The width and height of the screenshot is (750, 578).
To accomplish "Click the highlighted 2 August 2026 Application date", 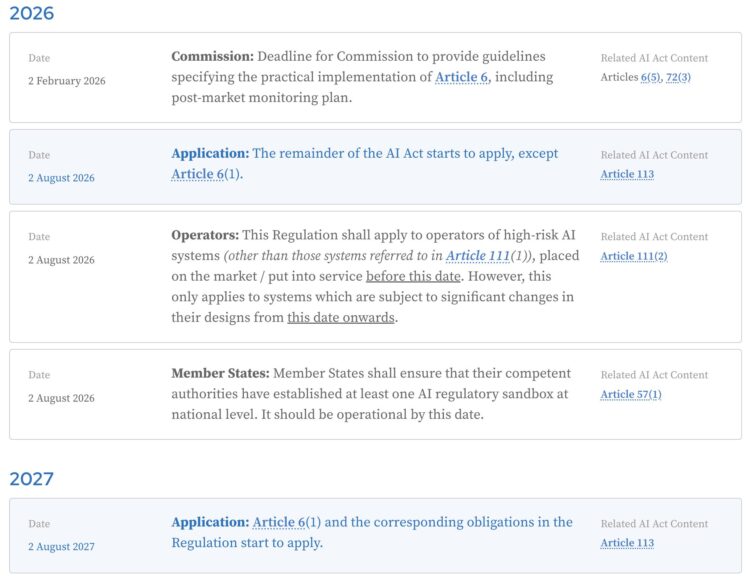I will point(61,178).
